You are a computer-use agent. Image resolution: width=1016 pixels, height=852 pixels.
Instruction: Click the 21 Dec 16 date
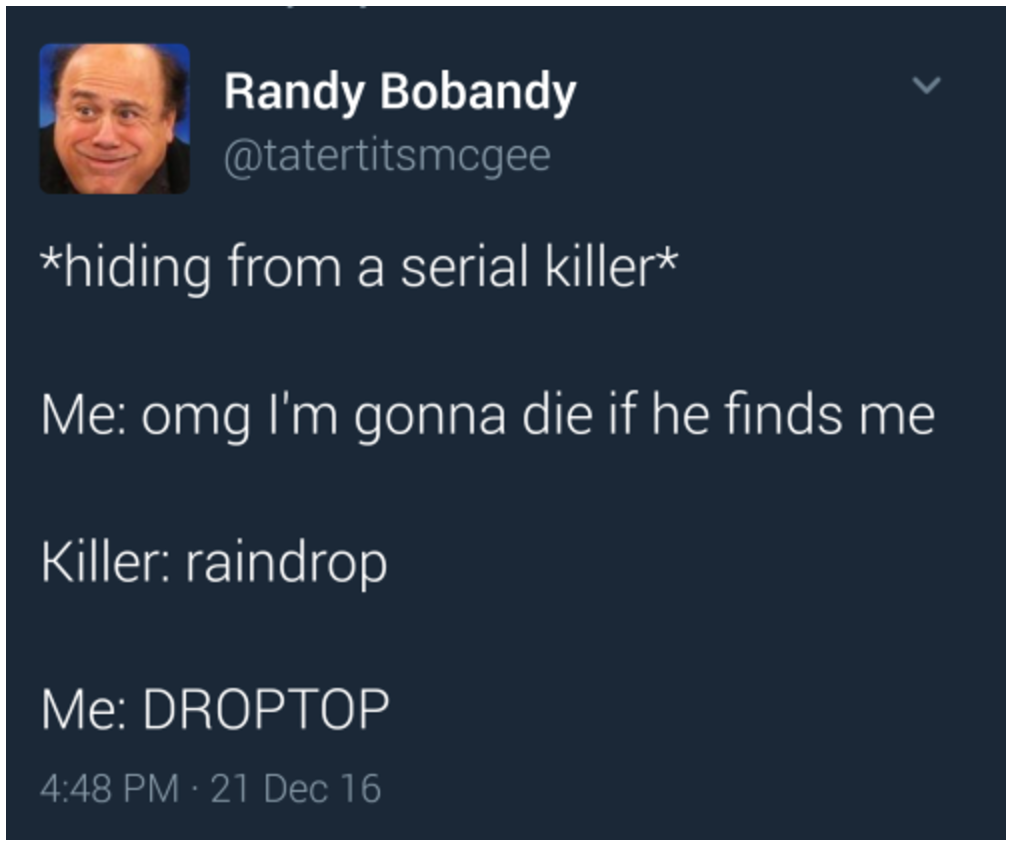295,789
